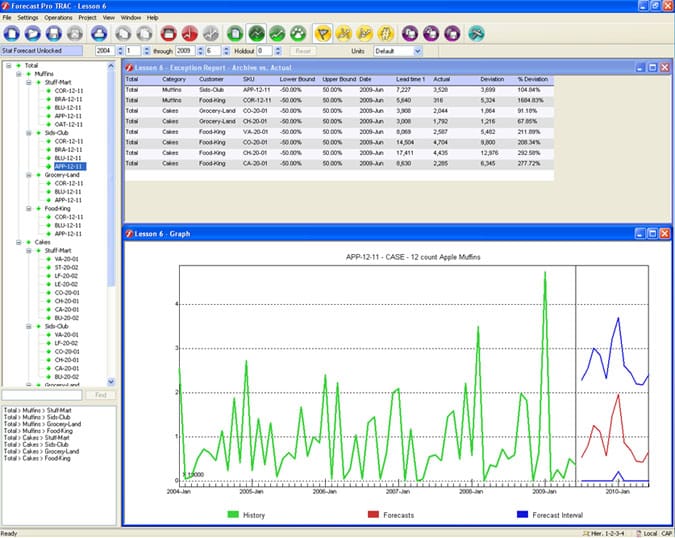This screenshot has height=538, width=675.
Task: Open the Settings menu
Action: [28, 18]
